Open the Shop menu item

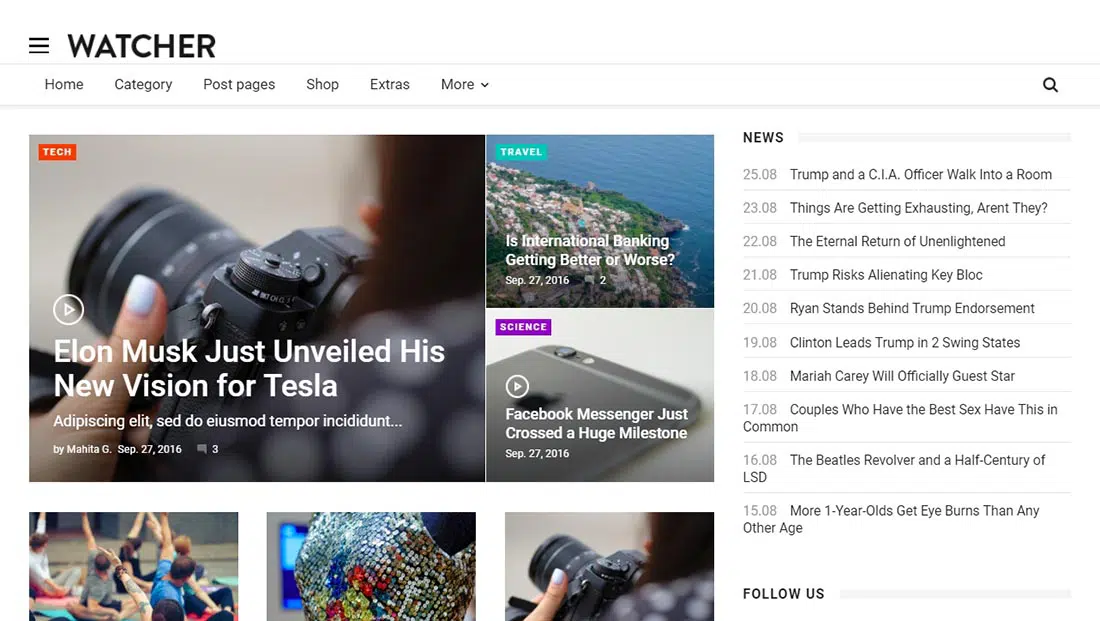(x=322, y=85)
